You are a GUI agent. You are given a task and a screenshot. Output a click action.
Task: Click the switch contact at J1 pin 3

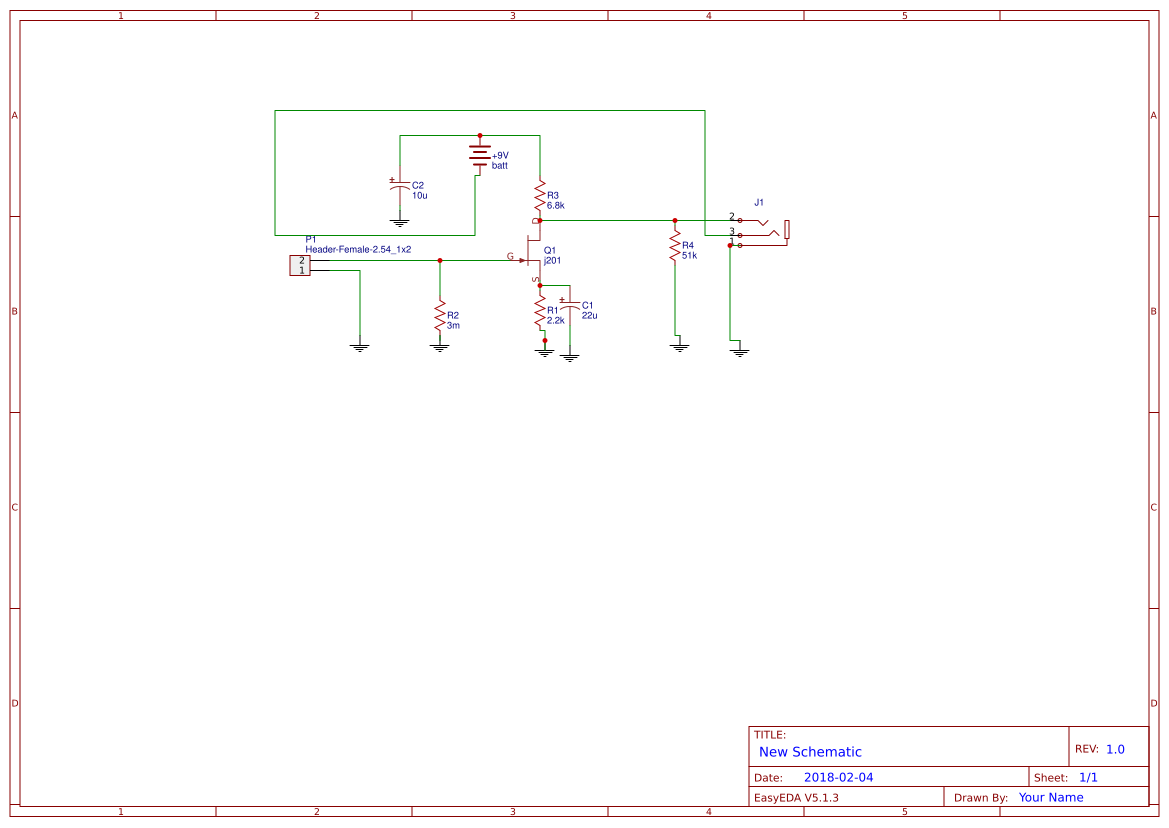point(740,235)
